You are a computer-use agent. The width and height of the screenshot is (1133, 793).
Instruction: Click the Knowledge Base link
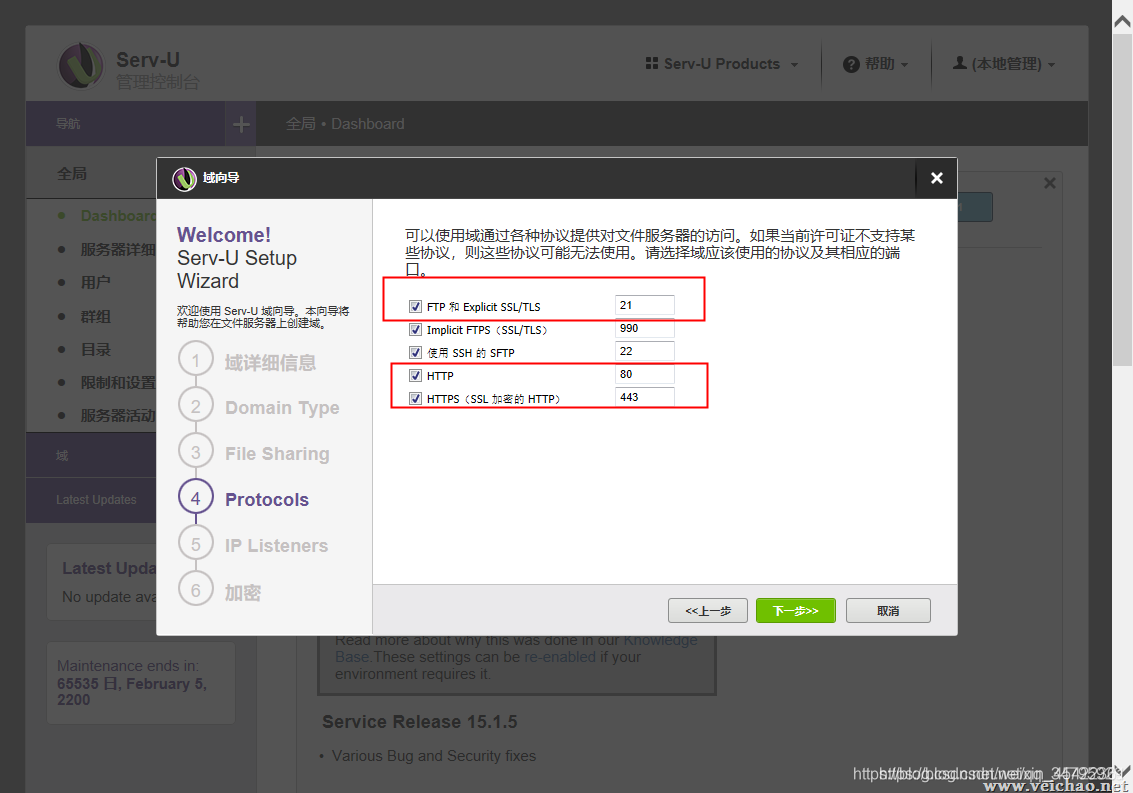(x=516, y=648)
